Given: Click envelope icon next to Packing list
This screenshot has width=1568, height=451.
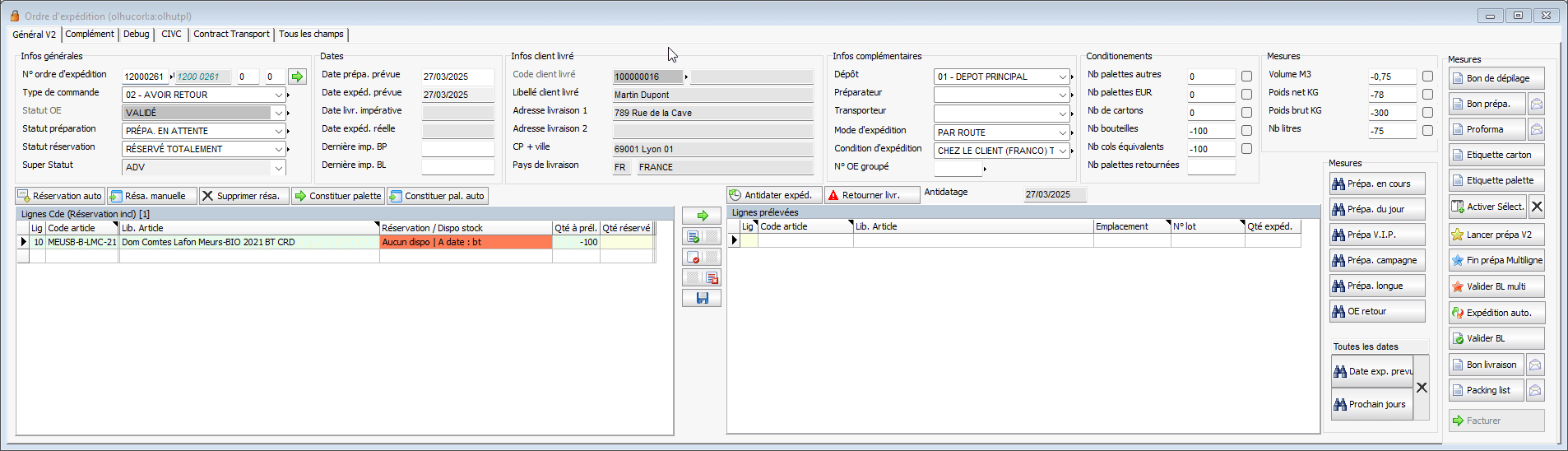Looking at the screenshot, I should click(x=1535, y=391).
